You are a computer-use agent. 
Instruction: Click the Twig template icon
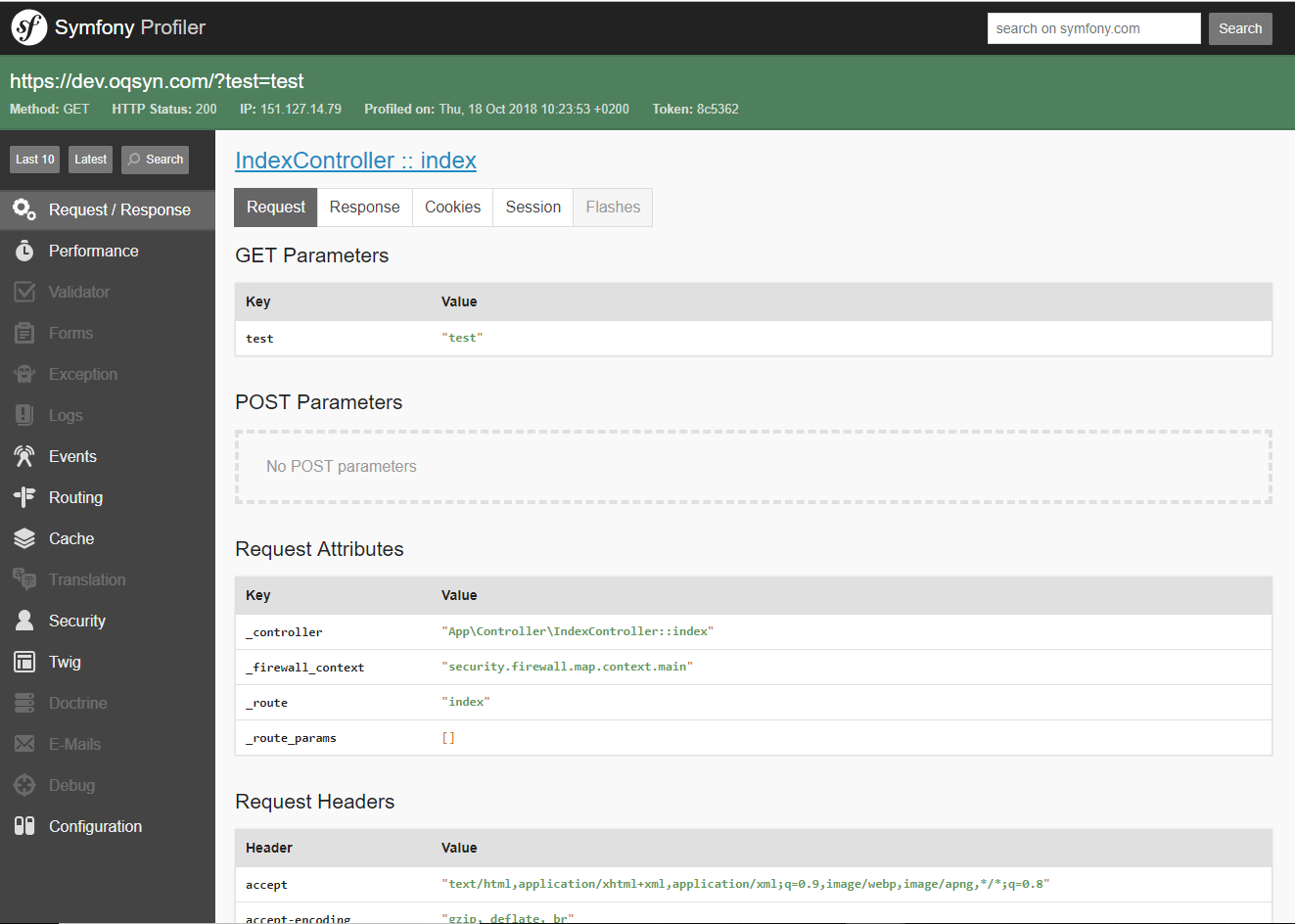pos(24,662)
